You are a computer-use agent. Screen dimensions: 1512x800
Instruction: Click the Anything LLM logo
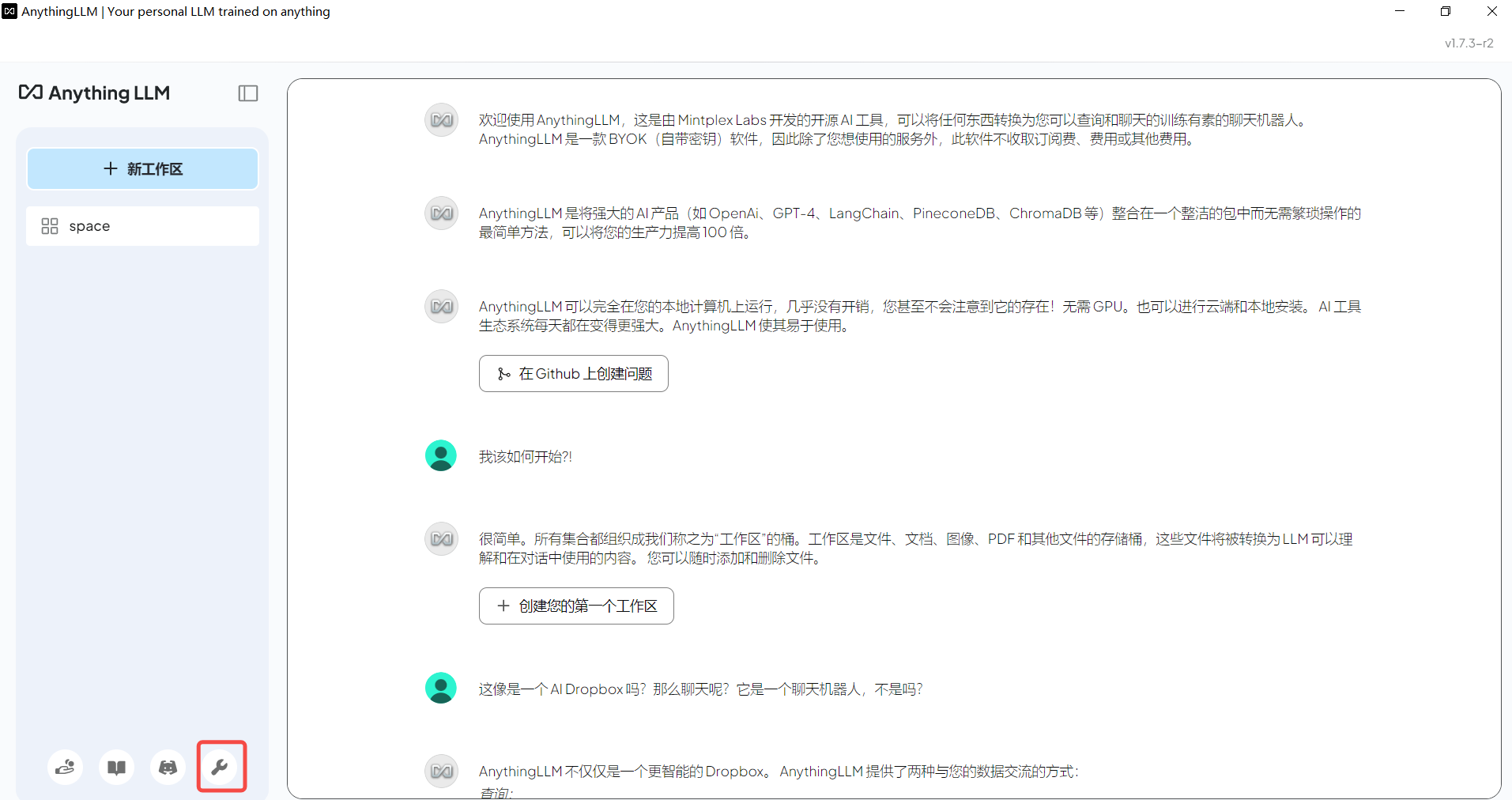click(x=94, y=93)
